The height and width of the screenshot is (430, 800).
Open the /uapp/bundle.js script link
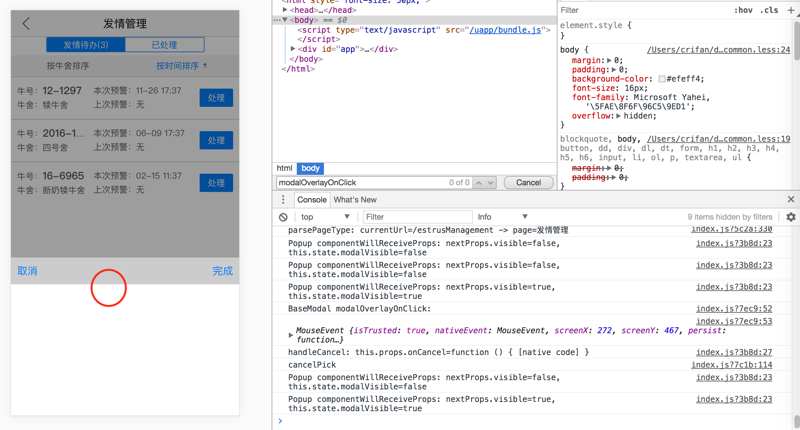505,30
